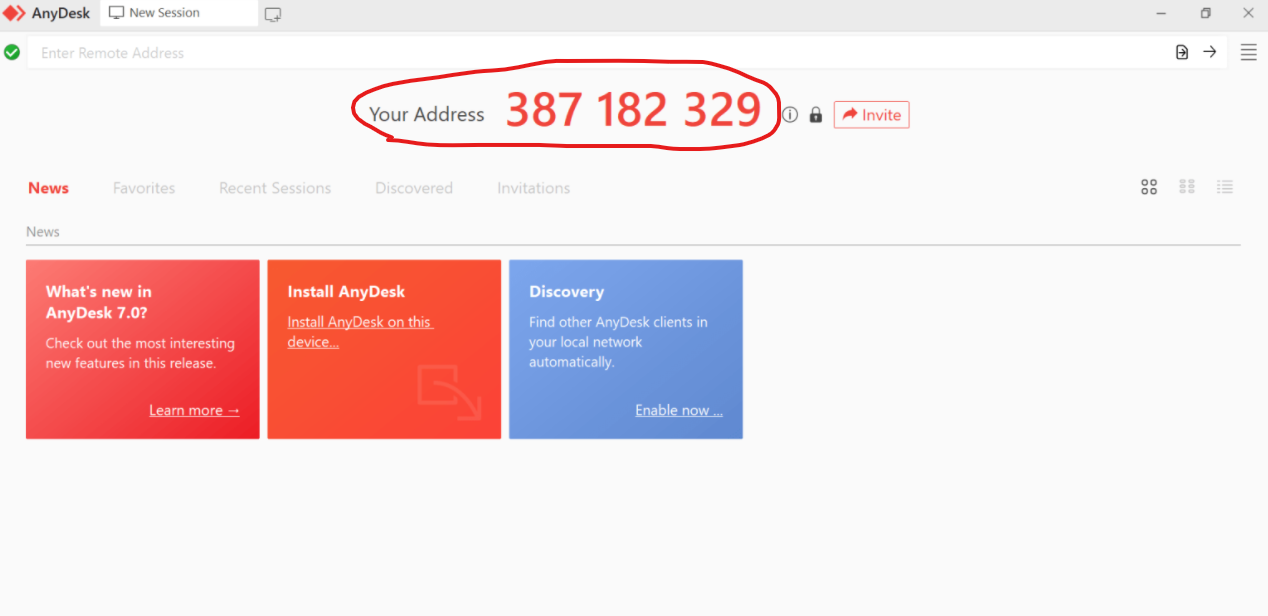
Task: Select the file transfer icon in address bar
Action: [1181, 51]
